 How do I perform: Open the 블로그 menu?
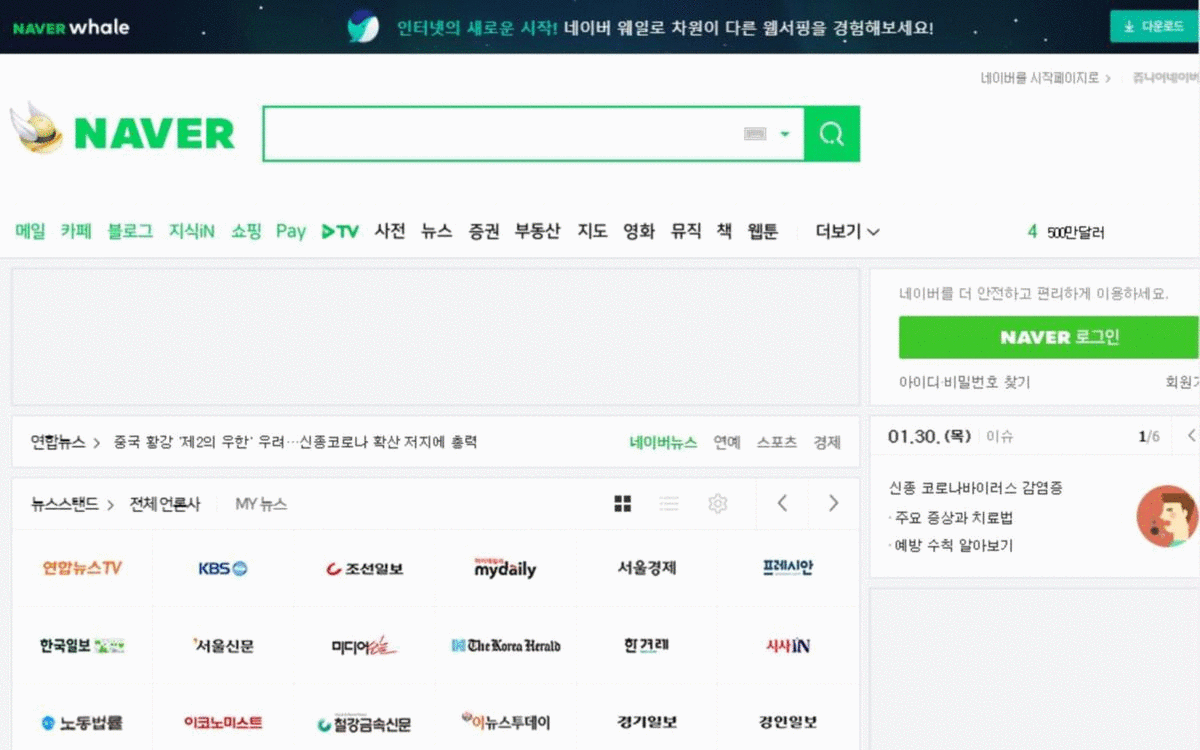(130, 231)
